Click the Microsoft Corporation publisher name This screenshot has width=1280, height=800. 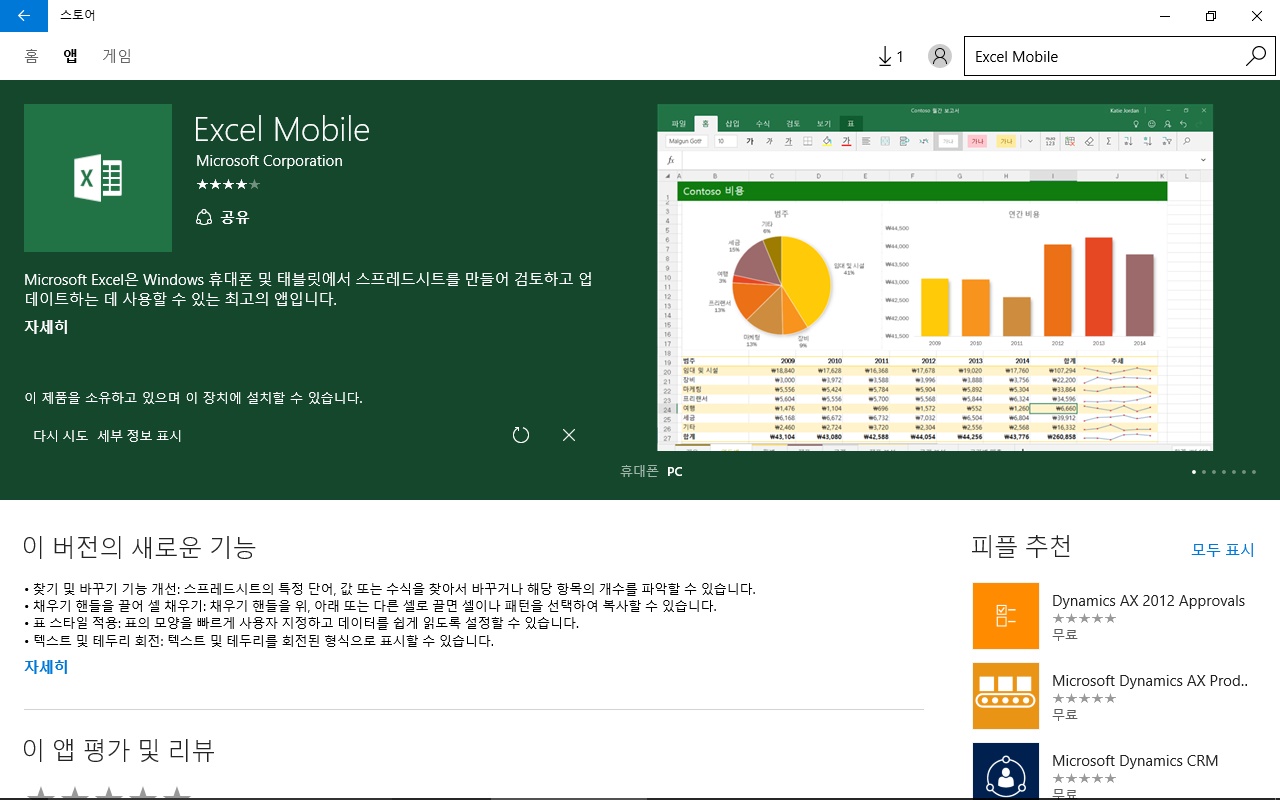point(269,161)
